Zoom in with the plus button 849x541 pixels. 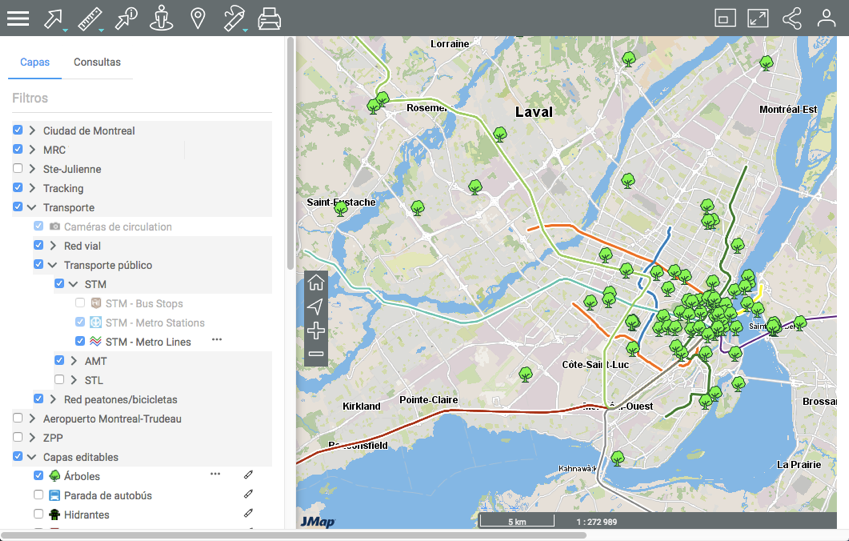(316, 330)
